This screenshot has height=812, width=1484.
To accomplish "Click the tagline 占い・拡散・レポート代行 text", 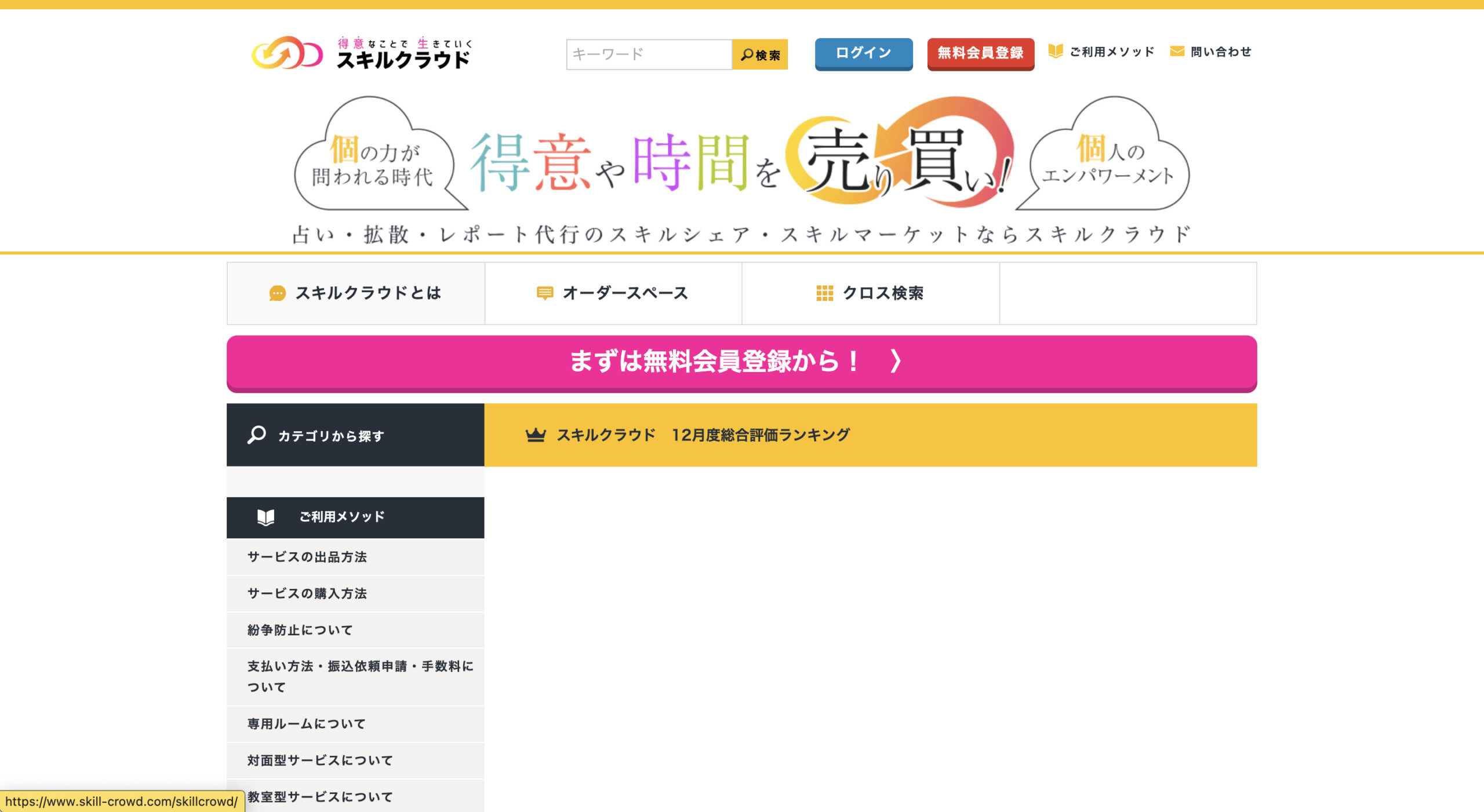I will (742, 234).
